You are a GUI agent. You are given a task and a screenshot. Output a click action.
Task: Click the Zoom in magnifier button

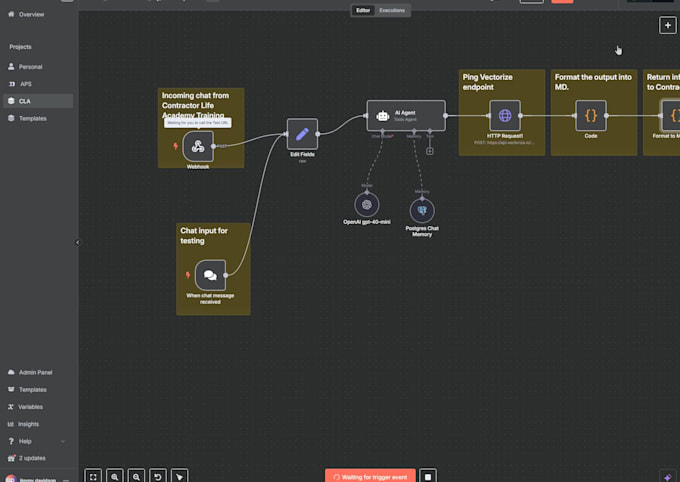(114, 476)
